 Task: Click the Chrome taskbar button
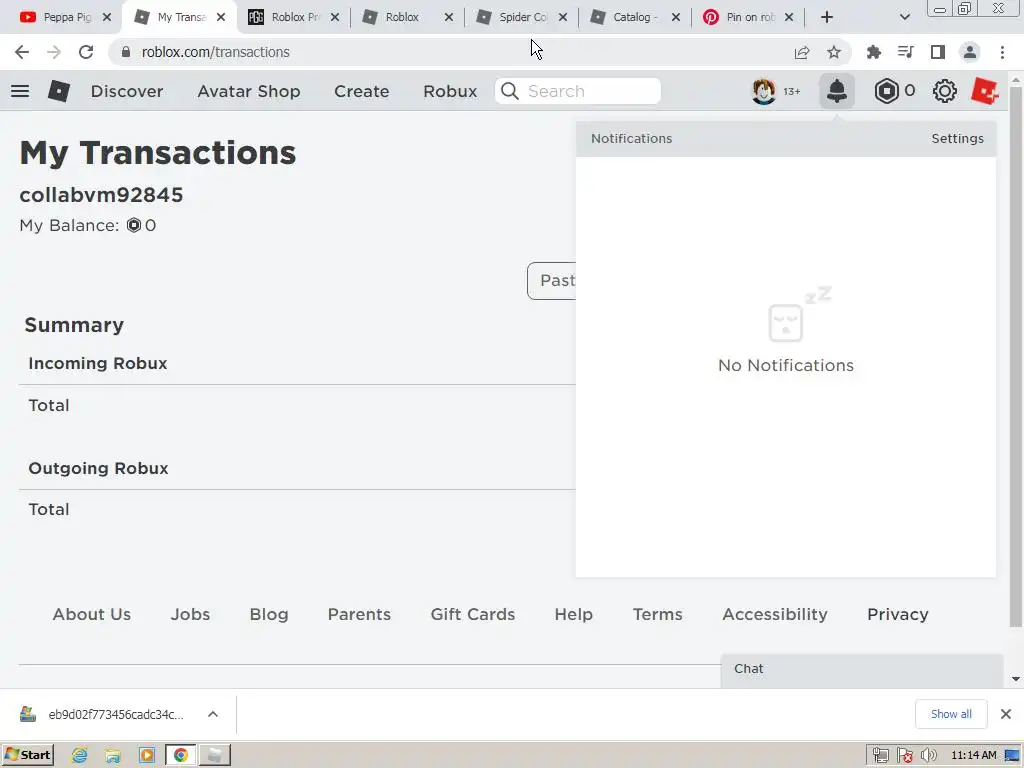coord(180,755)
